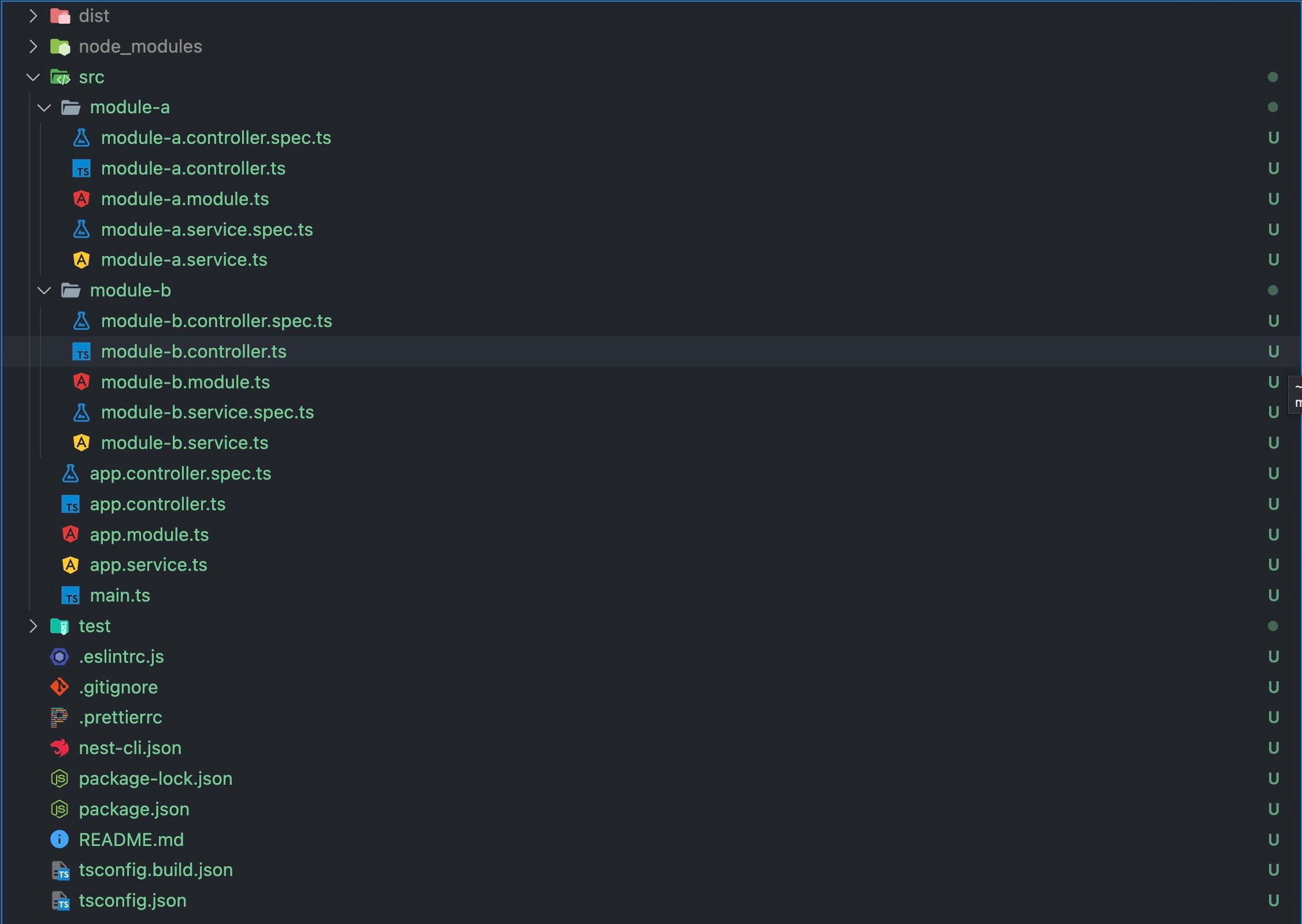This screenshot has width=1302, height=924.
Task: Select the test folder
Action: tap(95, 626)
